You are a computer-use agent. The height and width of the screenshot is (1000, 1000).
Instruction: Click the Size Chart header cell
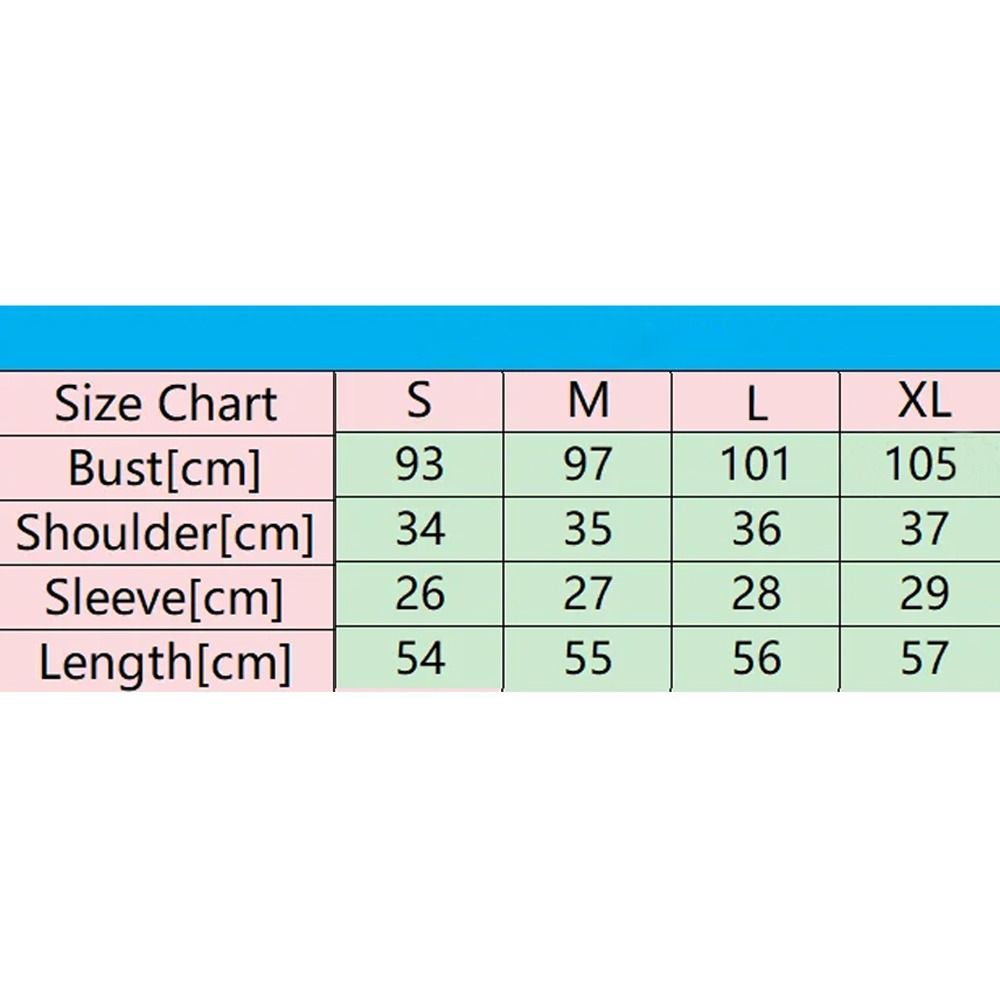coord(166,404)
